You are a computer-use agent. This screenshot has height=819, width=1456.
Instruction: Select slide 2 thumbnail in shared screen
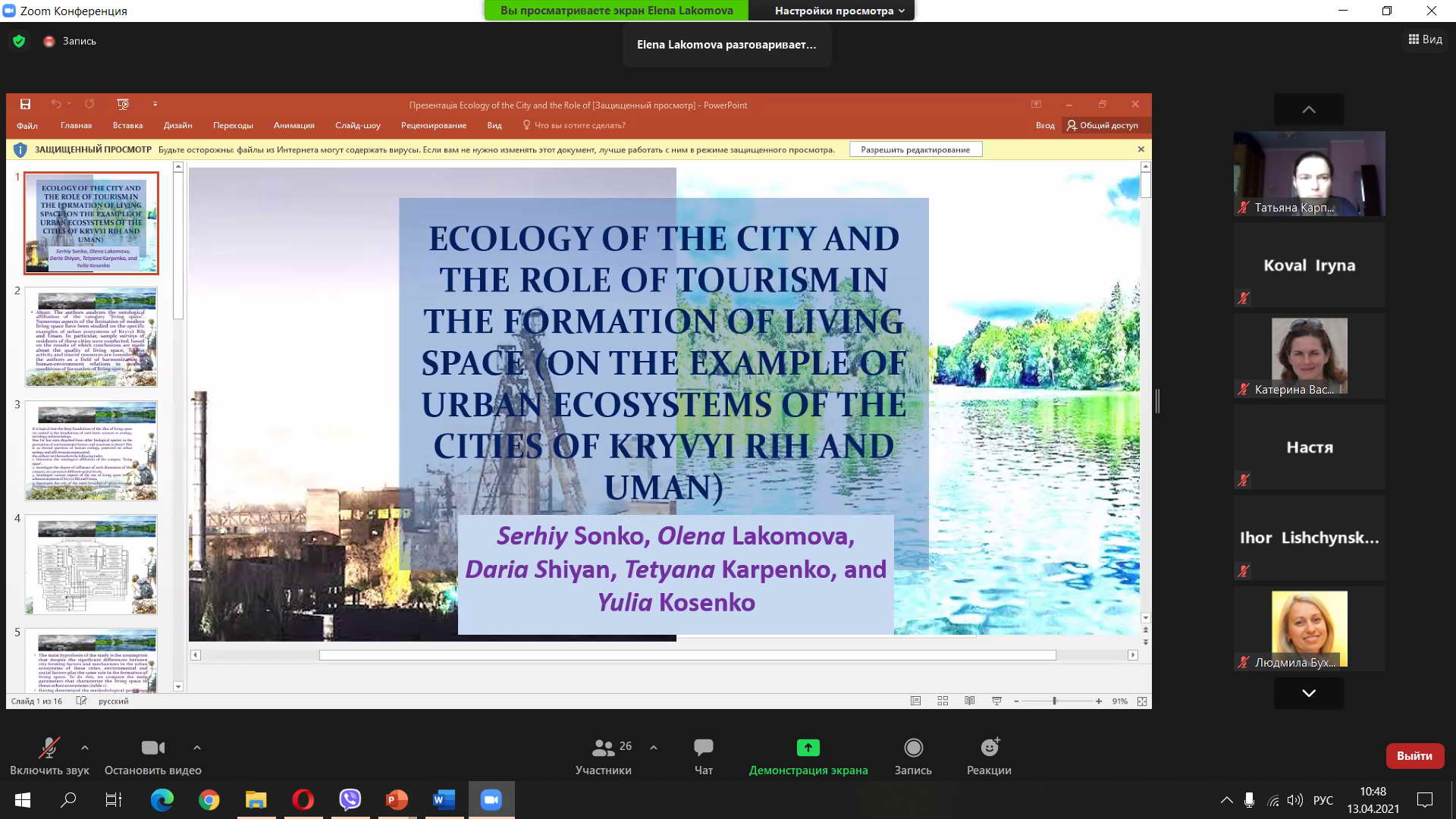click(91, 337)
